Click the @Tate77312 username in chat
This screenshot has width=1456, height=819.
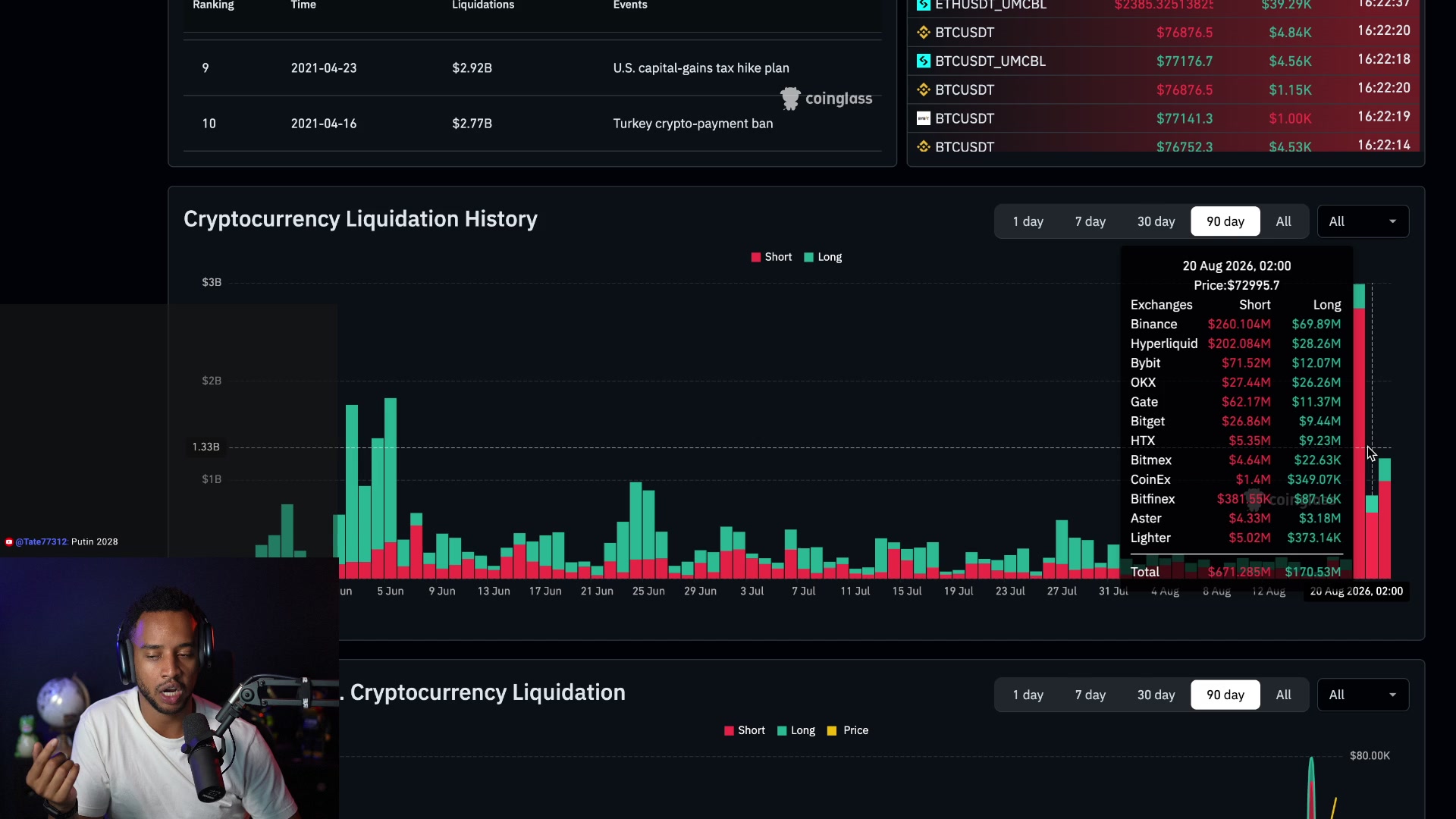42,541
